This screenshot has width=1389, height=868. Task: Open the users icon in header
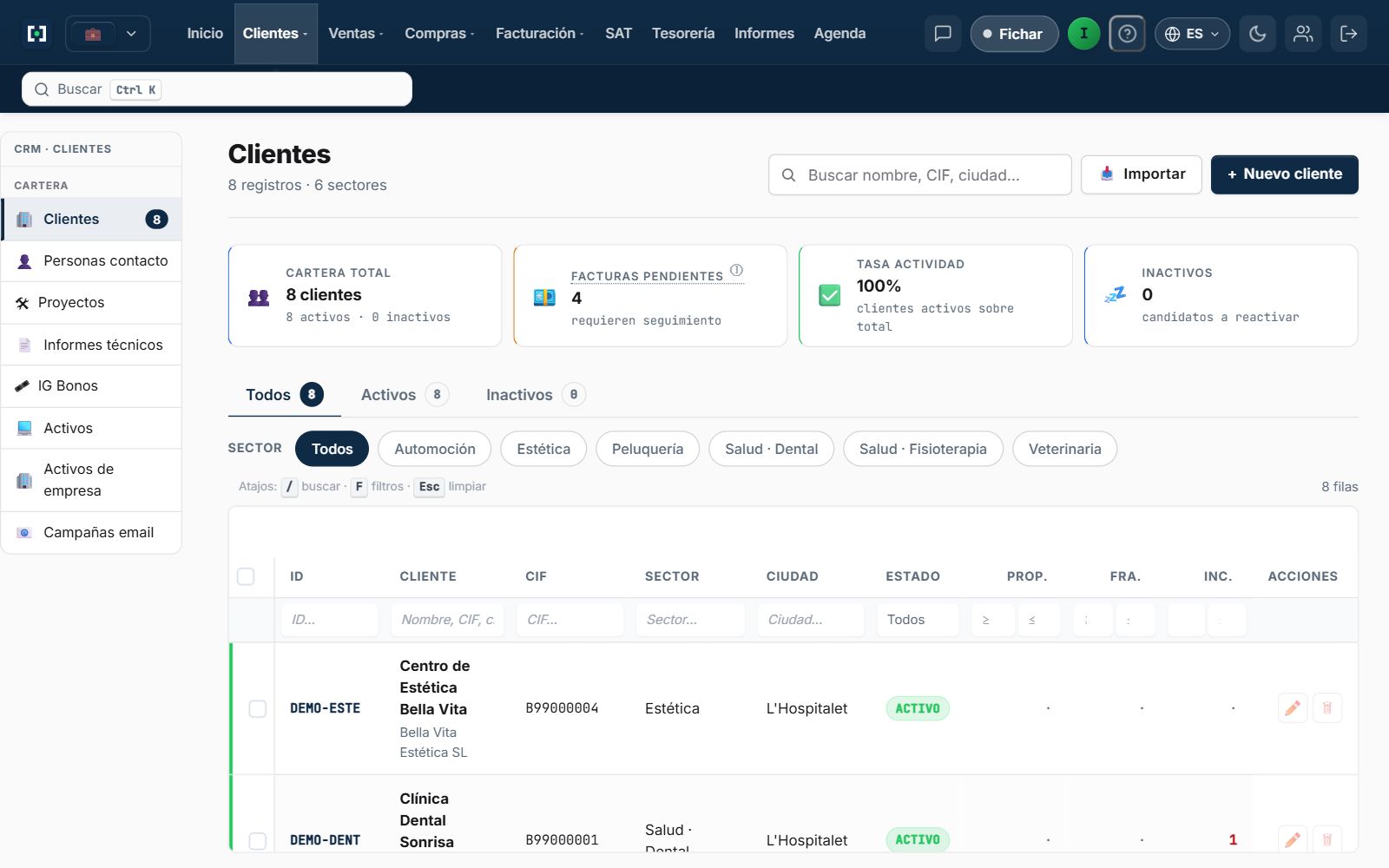click(x=1303, y=34)
